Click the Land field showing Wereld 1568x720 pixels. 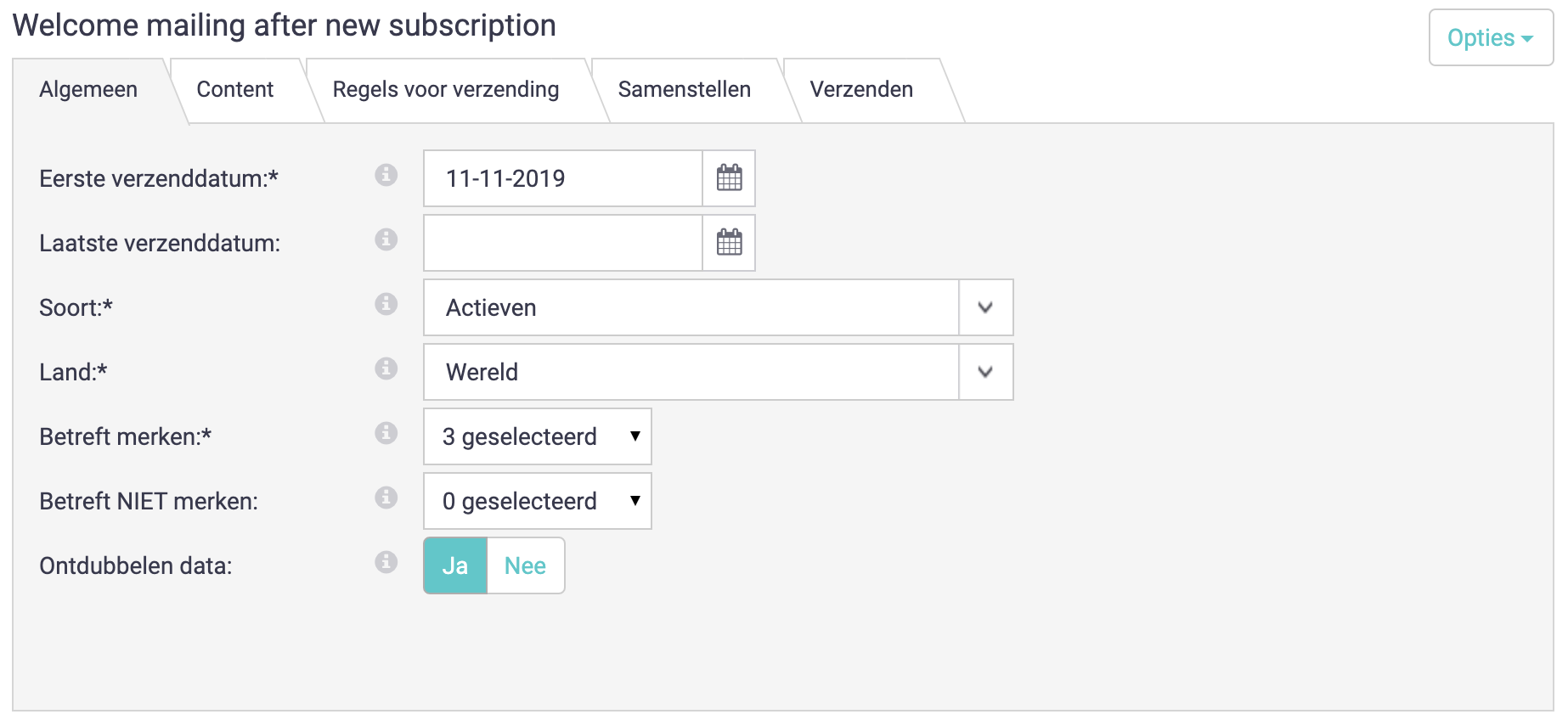(x=691, y=372)
